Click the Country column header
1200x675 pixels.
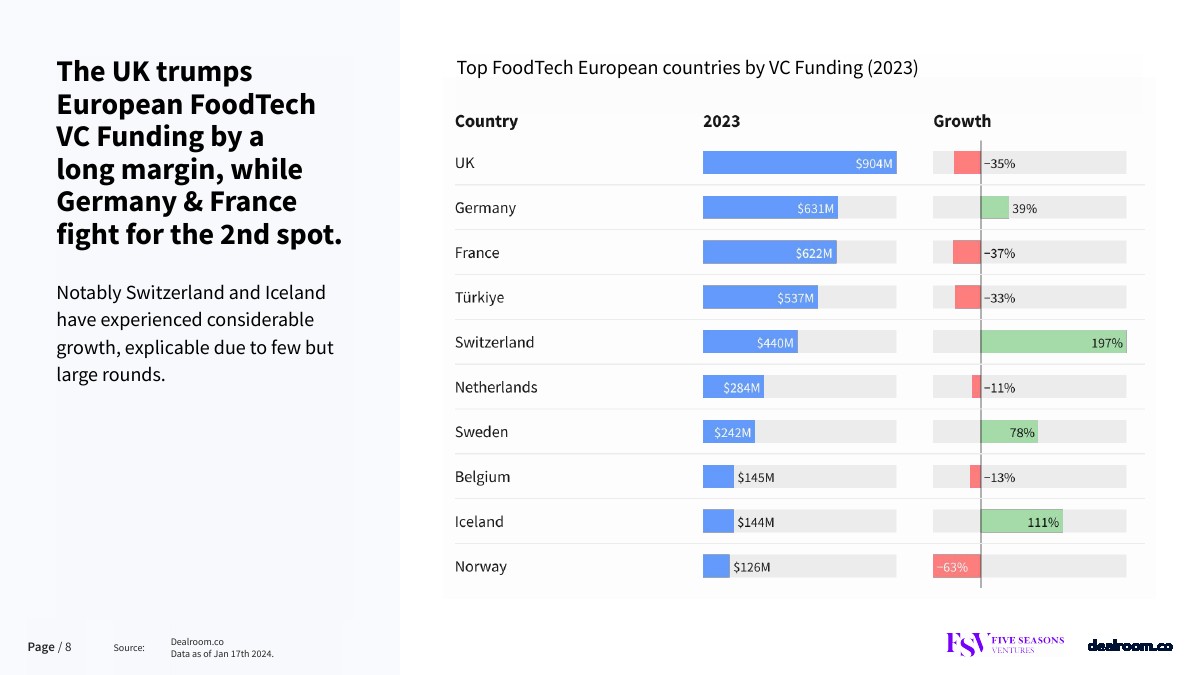pyautogui.click(x=486, y=121)
